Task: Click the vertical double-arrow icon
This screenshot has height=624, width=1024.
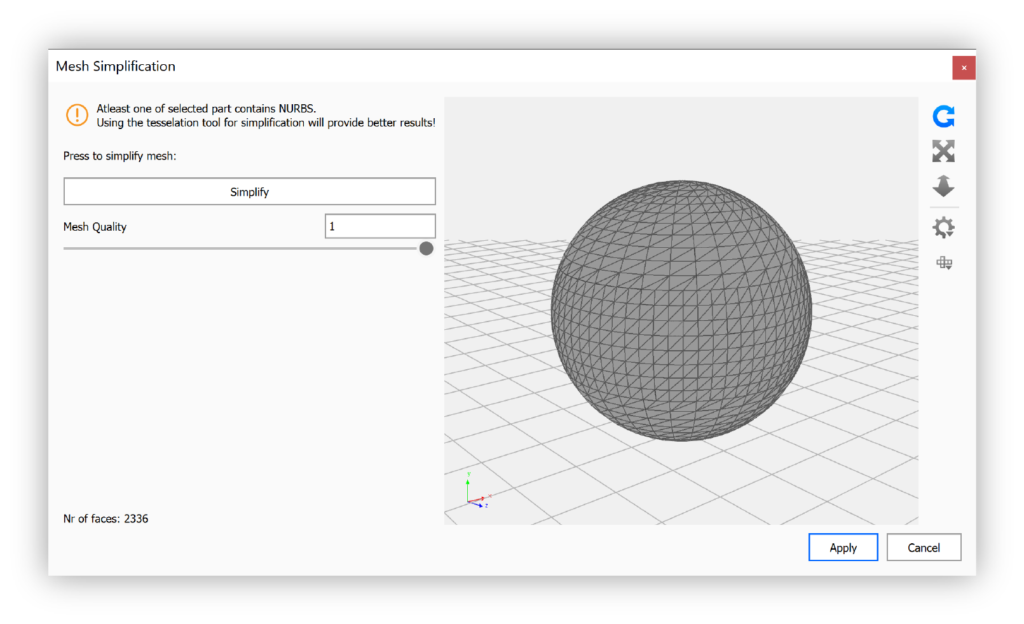Action: point(943,187)
